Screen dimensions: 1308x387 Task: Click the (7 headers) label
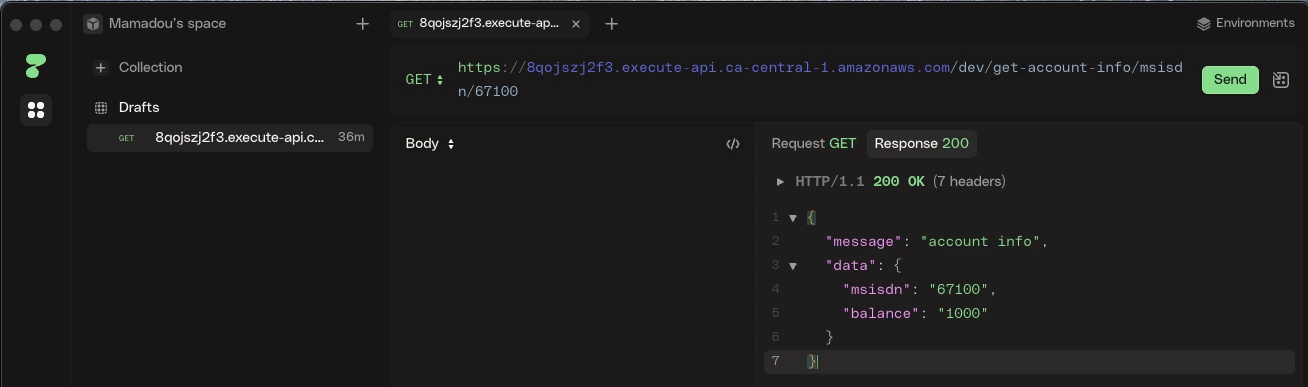tap(969, 182)
